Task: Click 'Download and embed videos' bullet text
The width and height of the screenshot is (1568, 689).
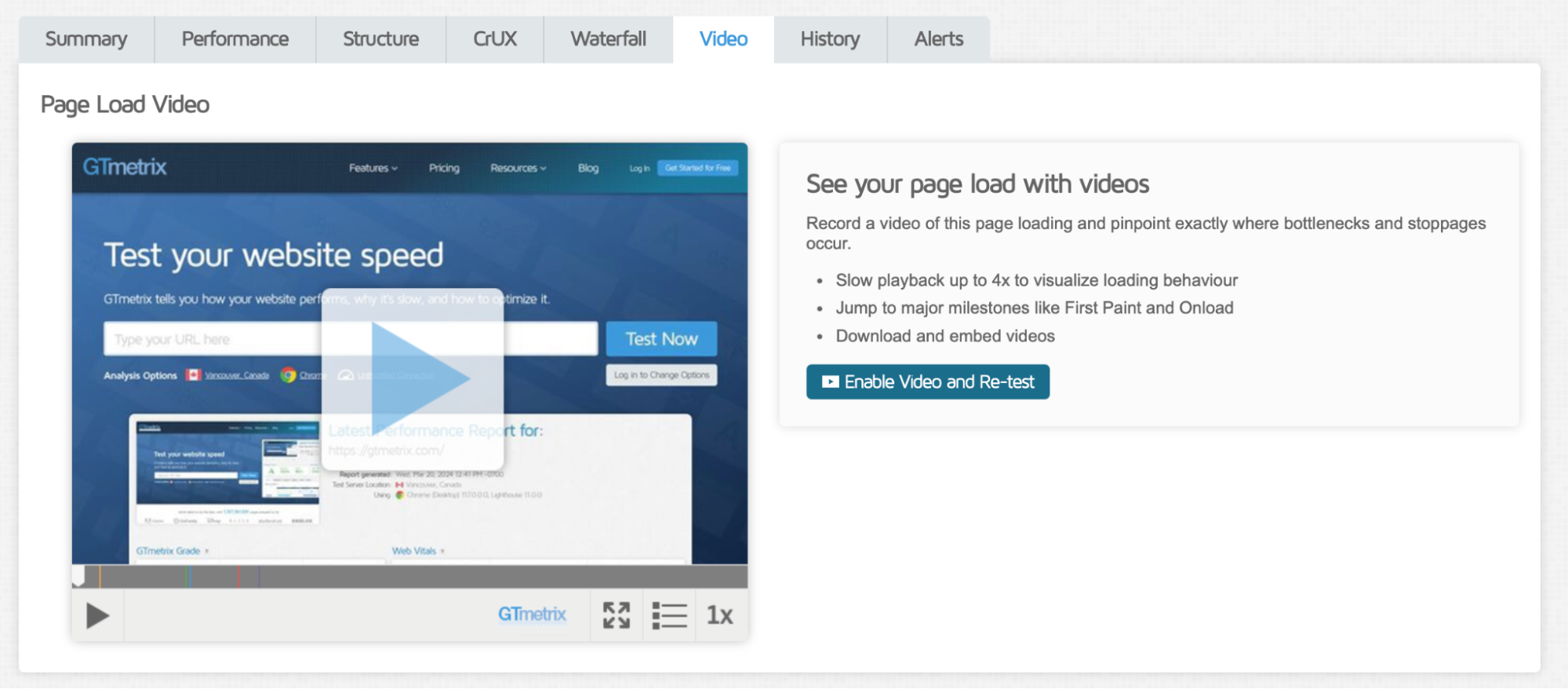Action: click(x=945, y=336)
